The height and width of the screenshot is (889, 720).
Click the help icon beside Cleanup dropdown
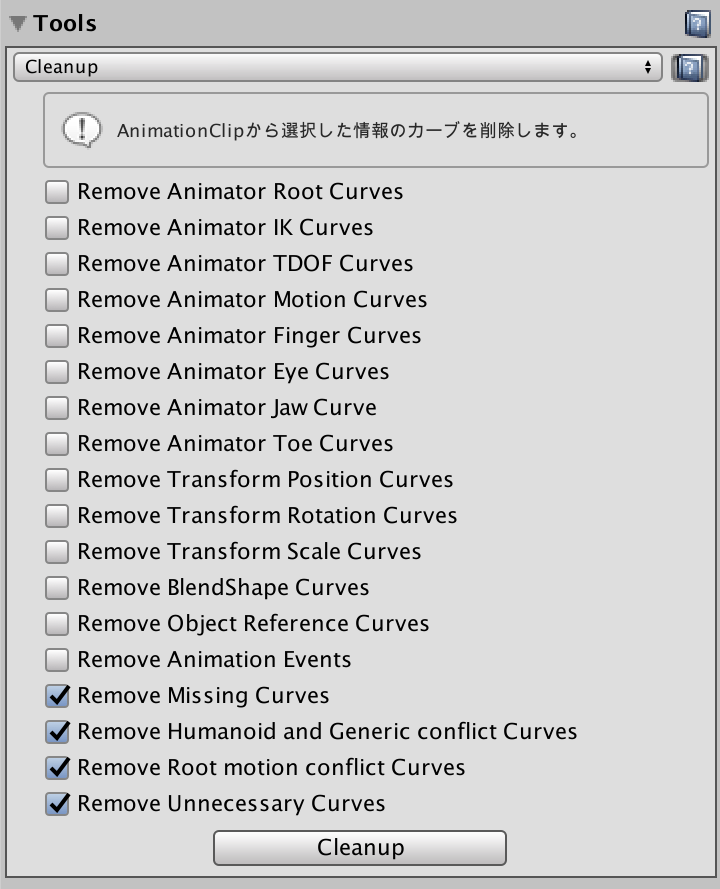coord(690,68)
